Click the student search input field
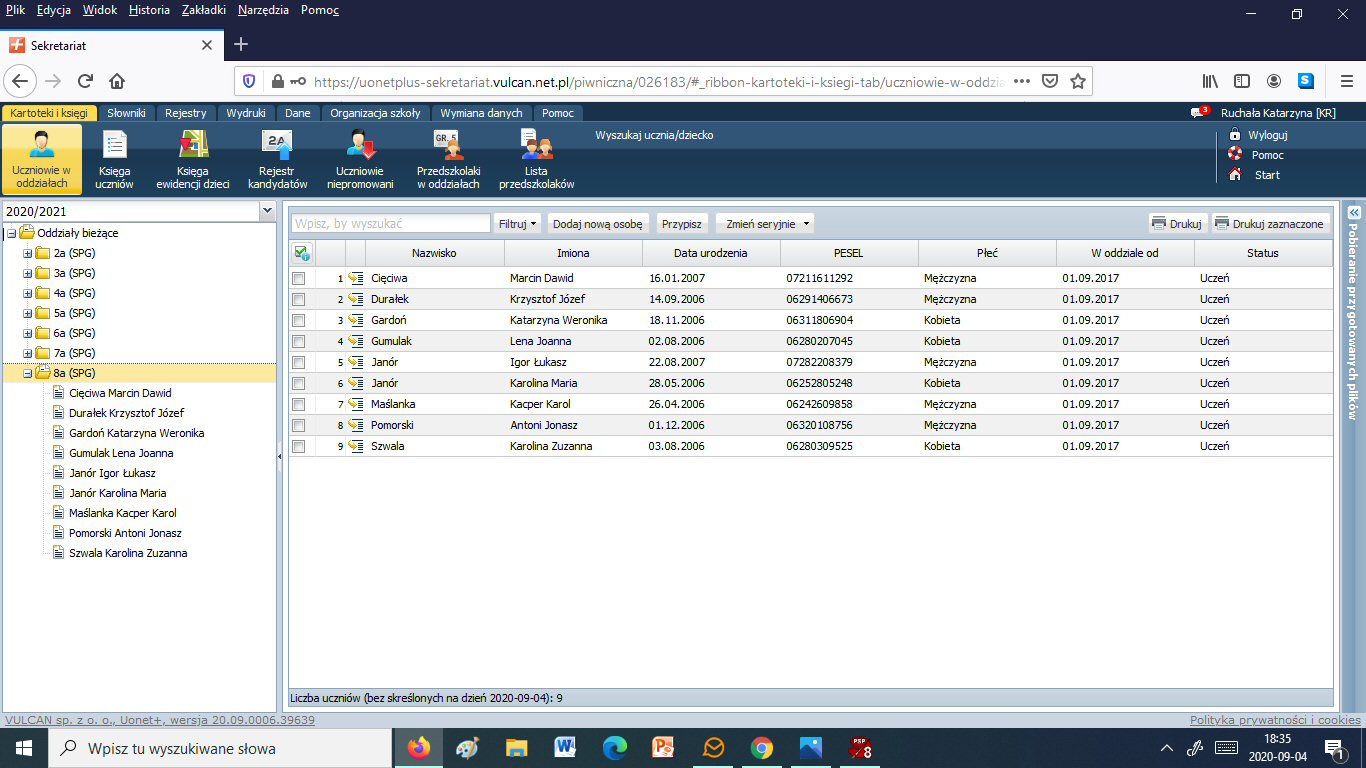Image resolution: width=1366 pixels, height=768 pixels. point(390,224)
